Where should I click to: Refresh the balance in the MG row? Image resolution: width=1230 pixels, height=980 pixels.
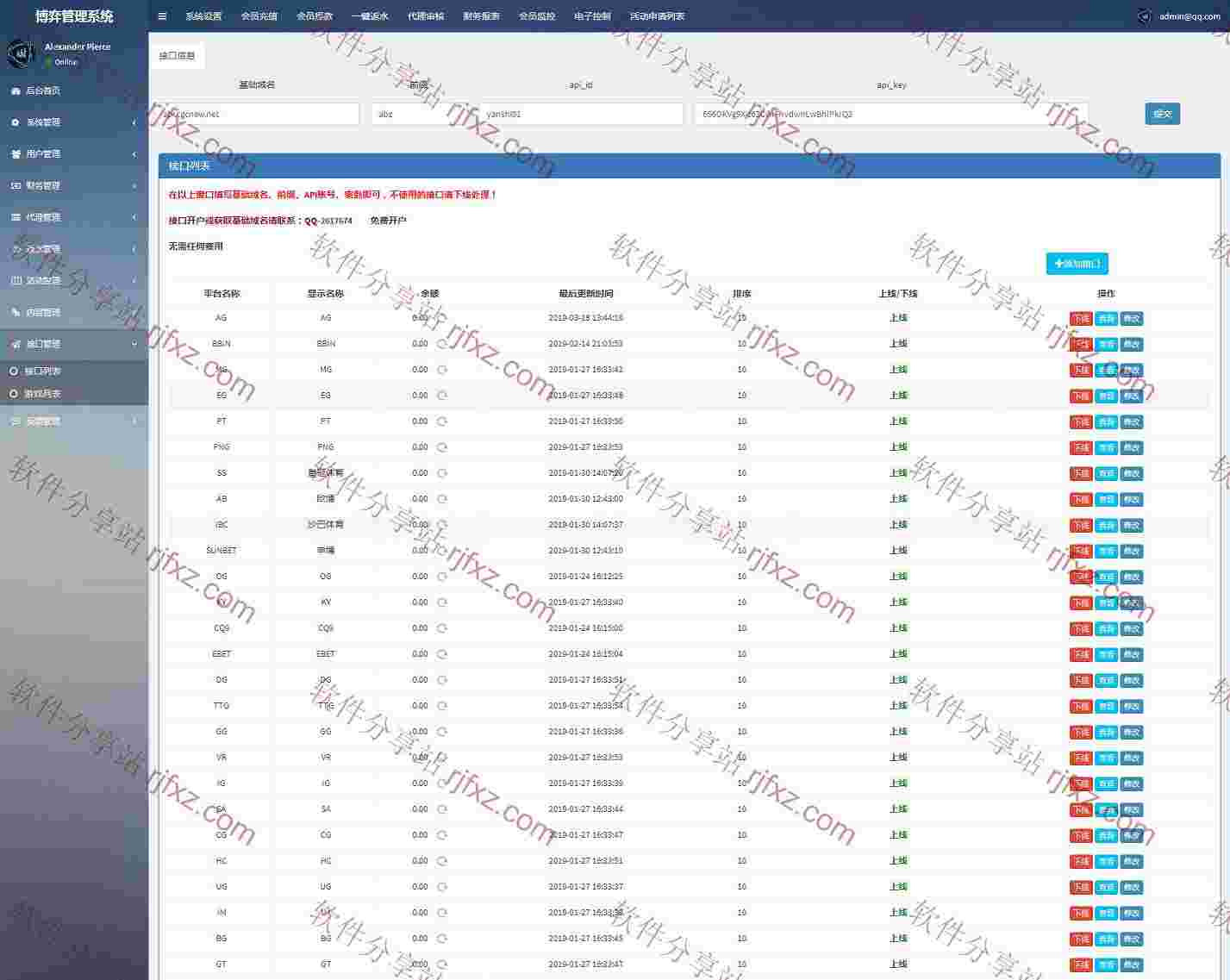tap(442, 370)
